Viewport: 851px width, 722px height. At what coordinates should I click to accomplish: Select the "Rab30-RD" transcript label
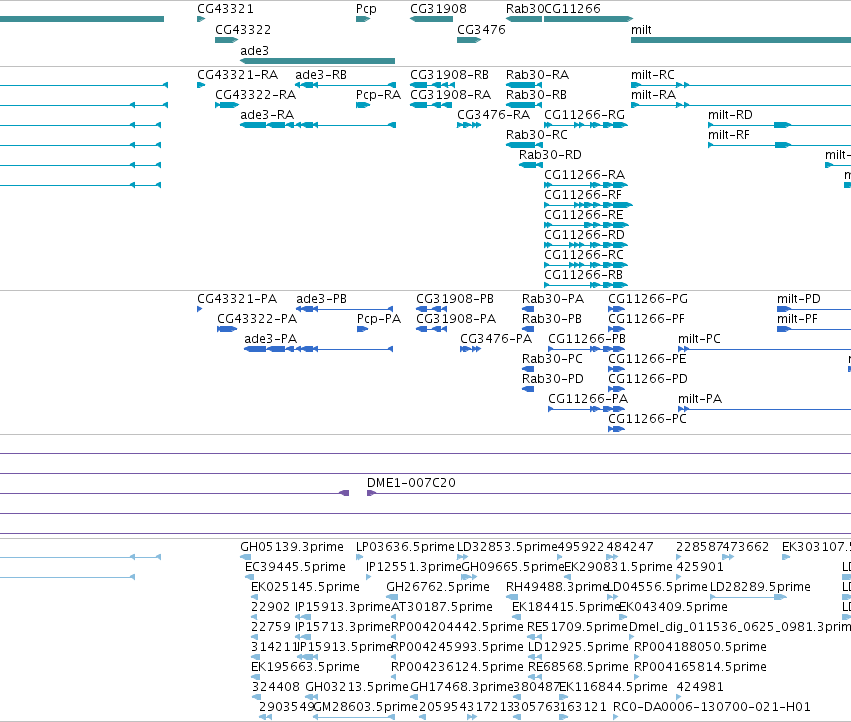(x=550, y=155)
